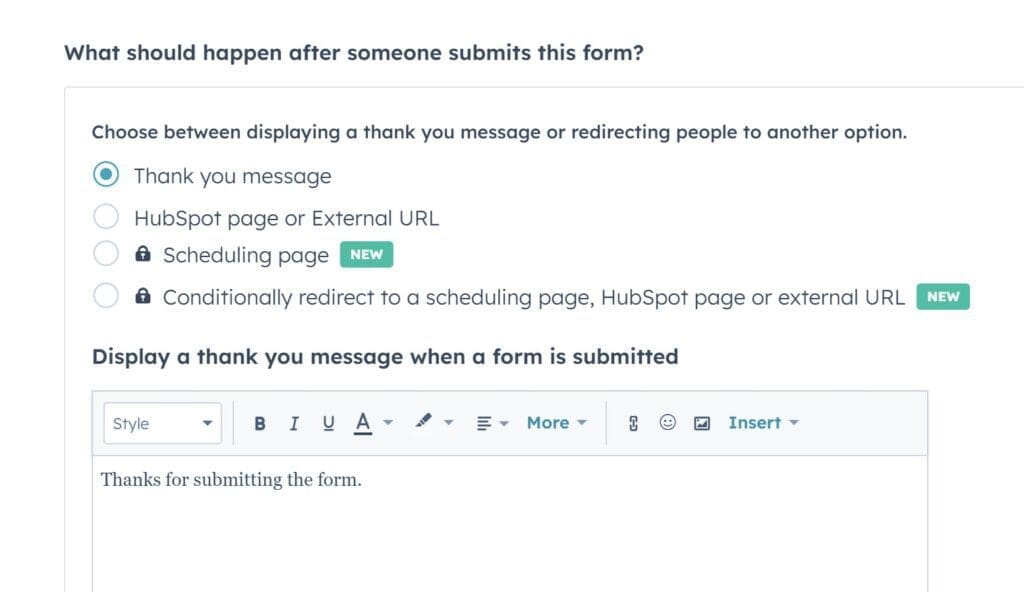Select the Thank you message option
The image size is (1024, 592).
(x=106, y=174)
